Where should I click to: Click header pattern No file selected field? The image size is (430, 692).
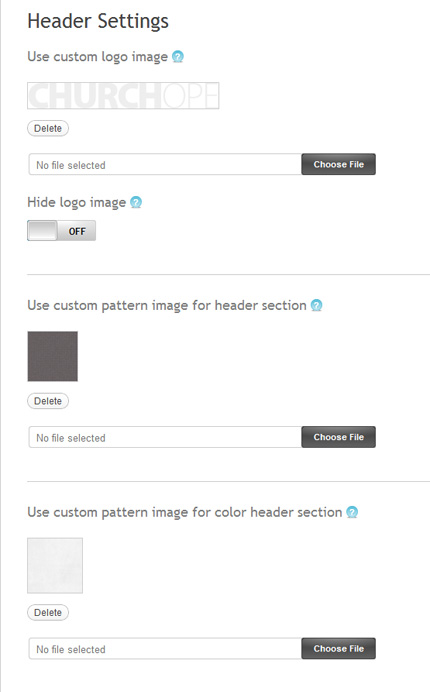[x=165, y=437]
